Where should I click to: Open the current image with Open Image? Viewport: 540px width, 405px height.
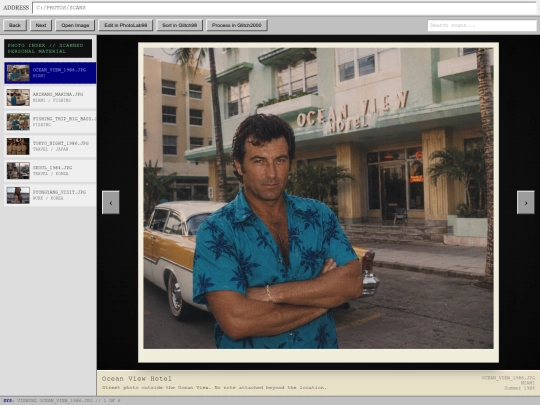[75, 25]
